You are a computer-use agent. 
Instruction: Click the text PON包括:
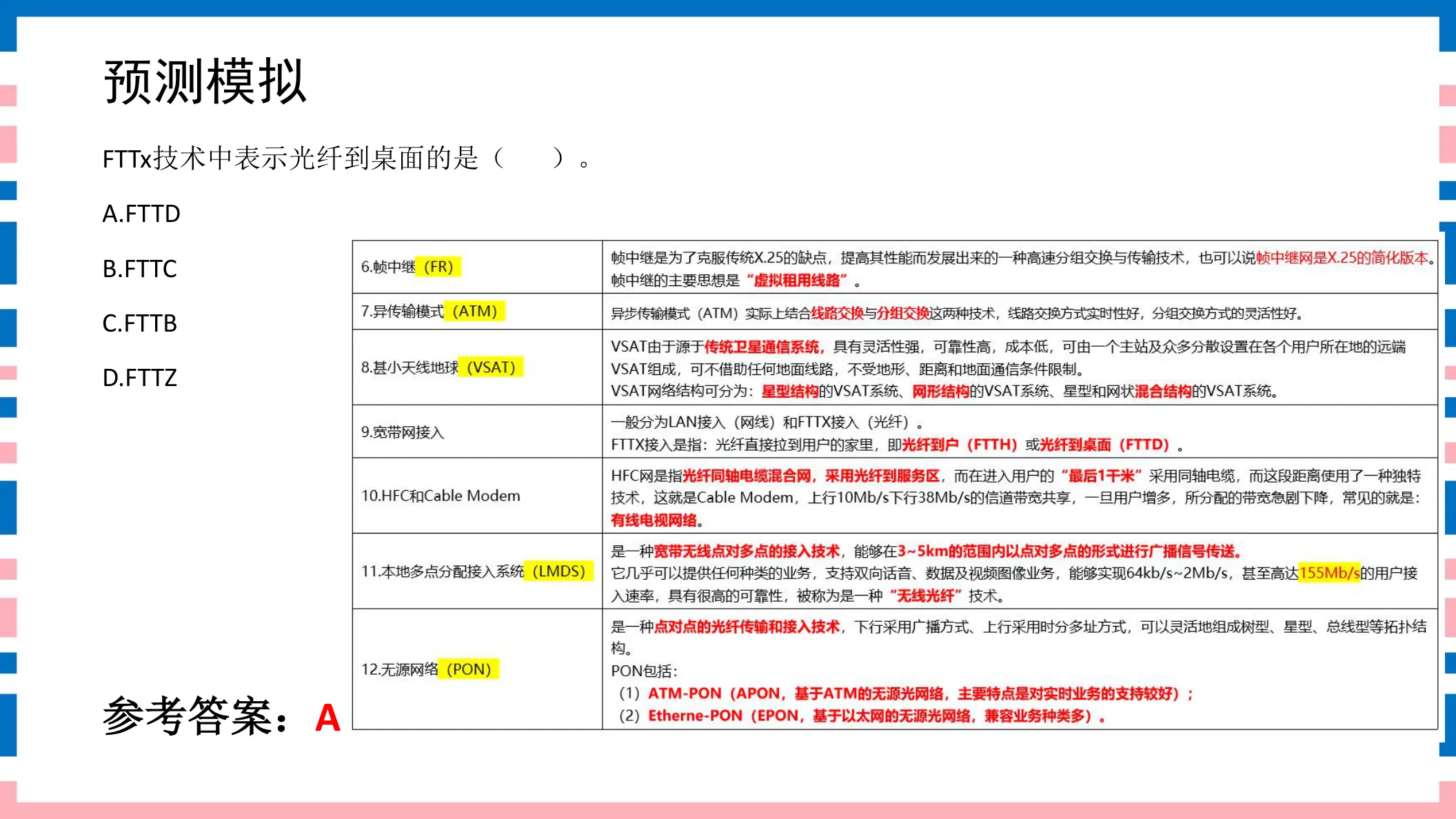(645, 671)
